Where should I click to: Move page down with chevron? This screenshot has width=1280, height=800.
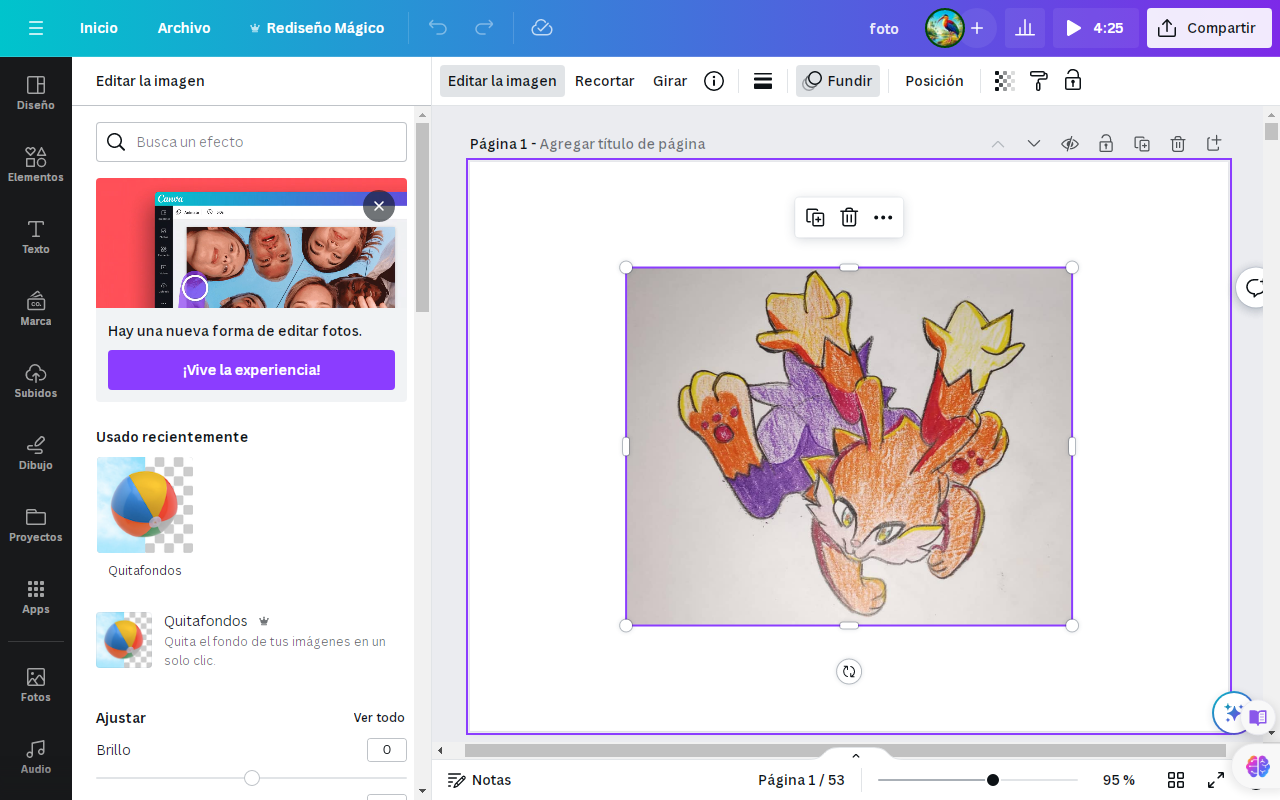[1034, 144]
